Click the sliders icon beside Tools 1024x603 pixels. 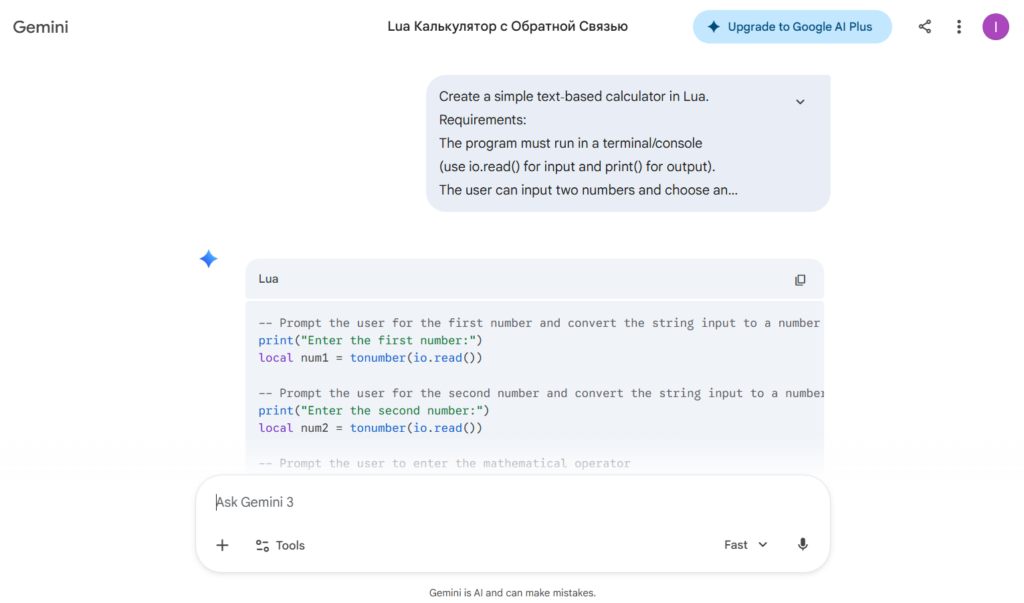coord(263,545)
